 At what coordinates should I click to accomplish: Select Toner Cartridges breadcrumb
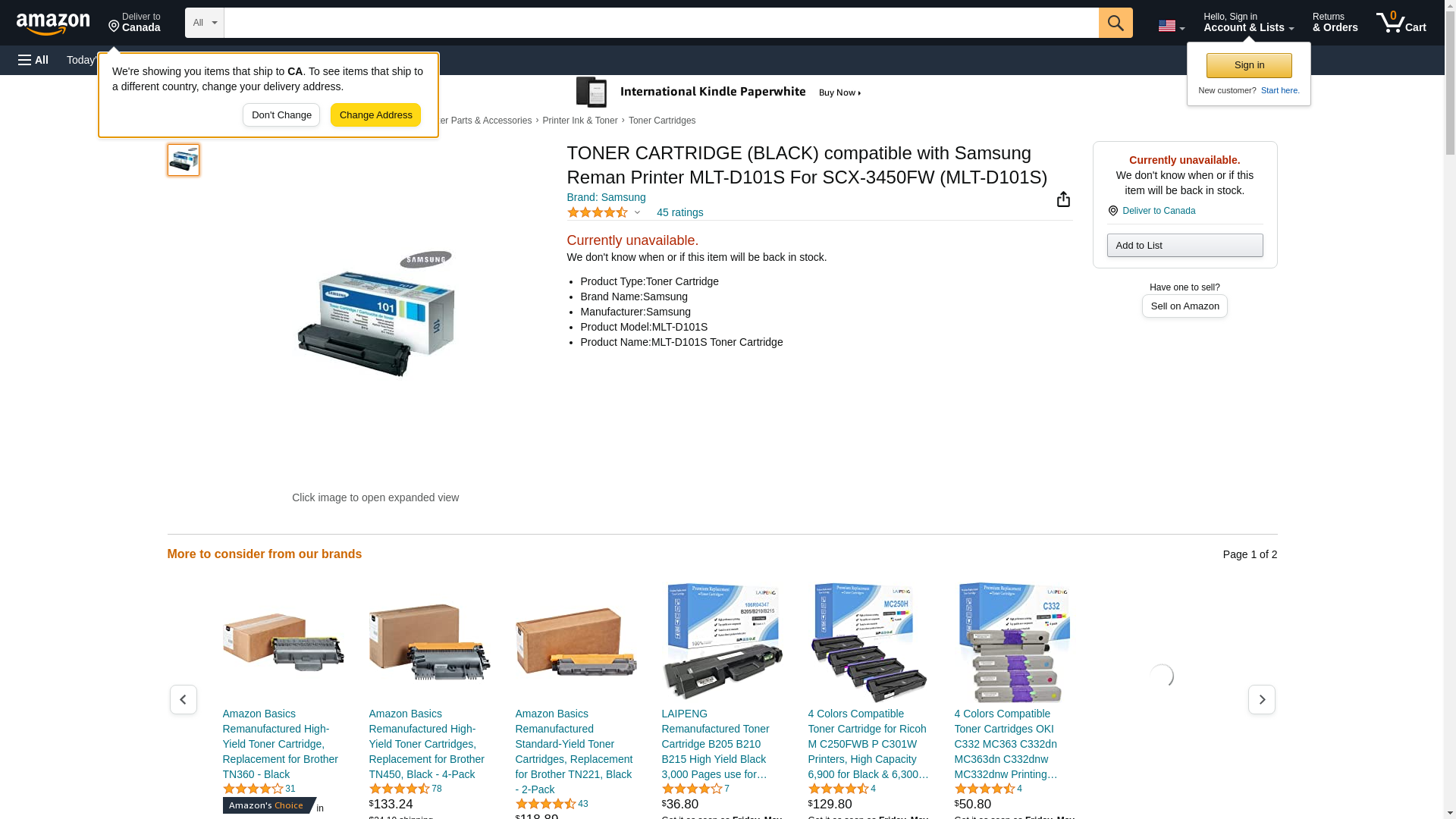pyautogui.click(x=662, y=121)
